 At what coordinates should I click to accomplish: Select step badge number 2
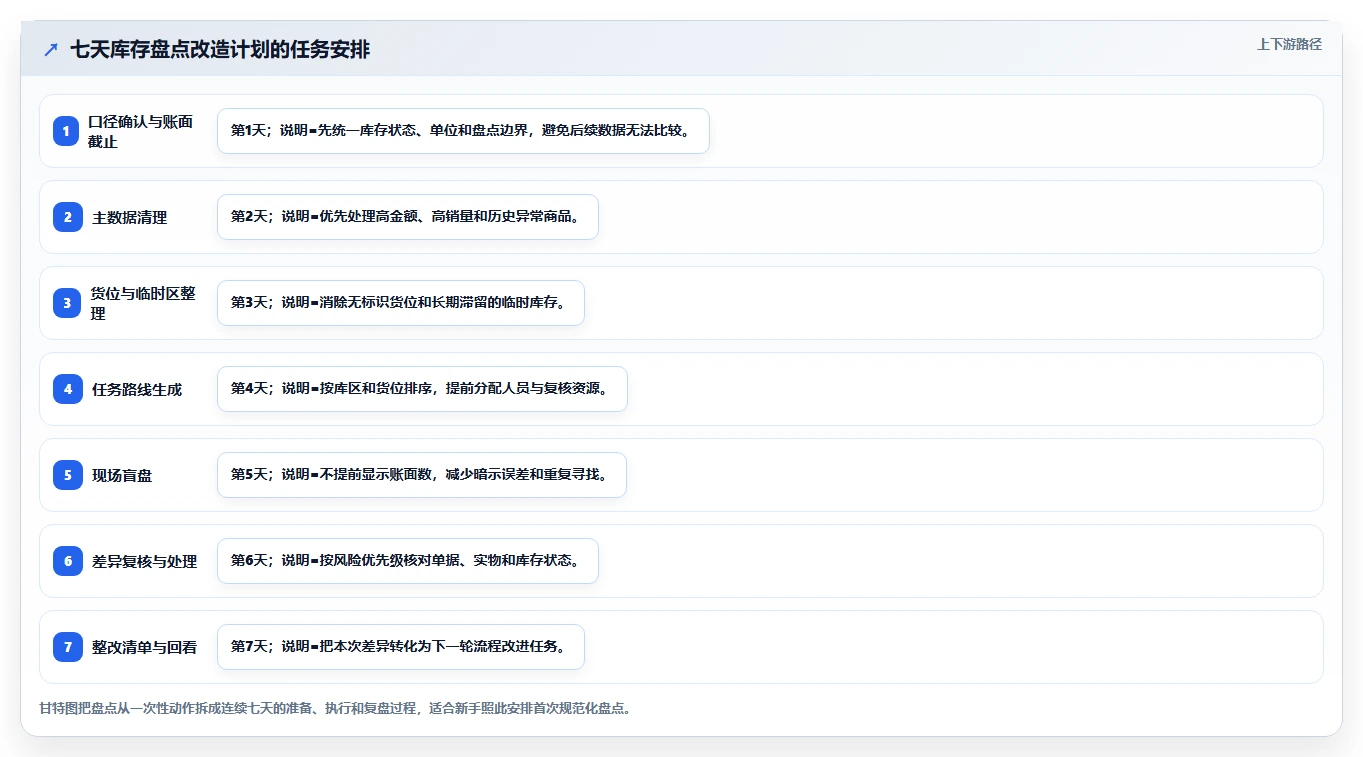[67, 217]
